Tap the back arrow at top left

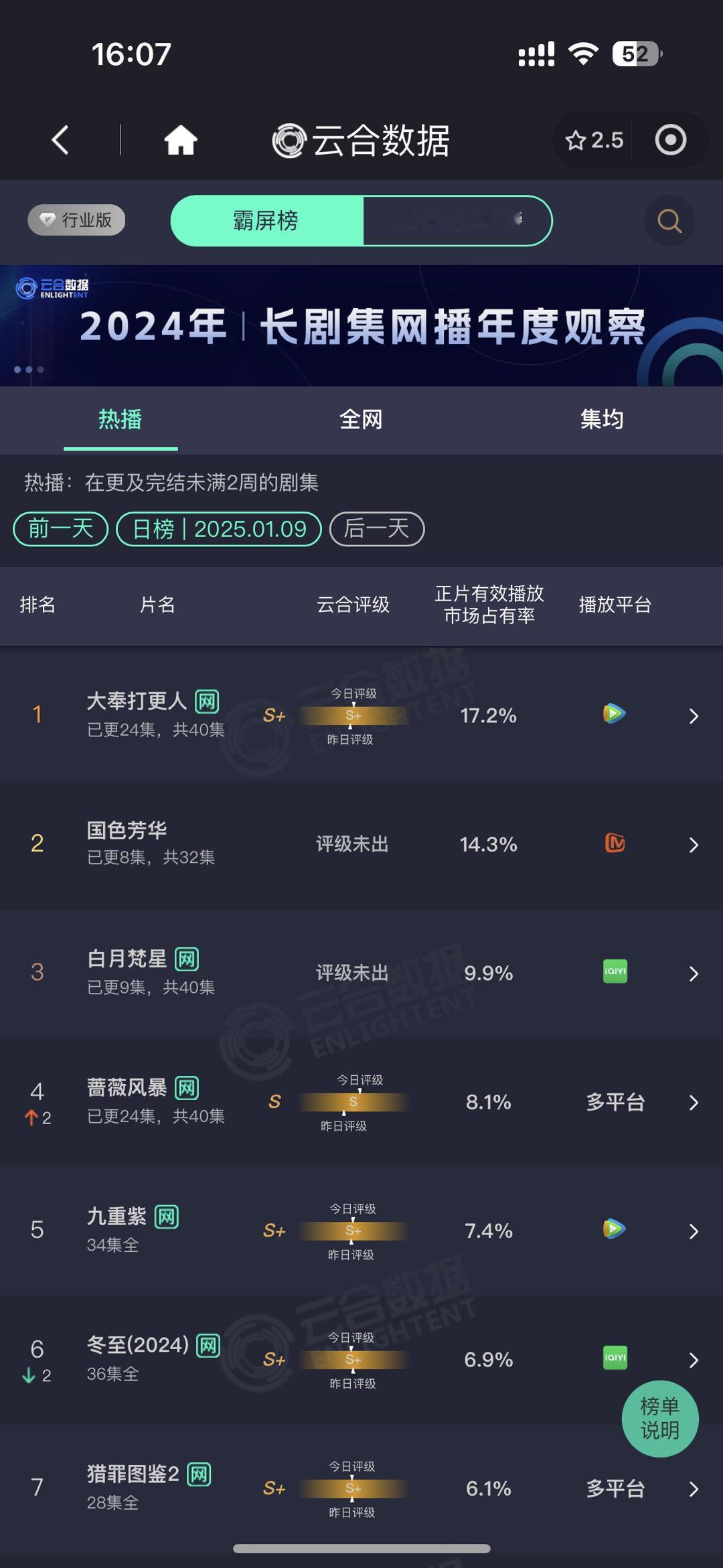[60, 140]
